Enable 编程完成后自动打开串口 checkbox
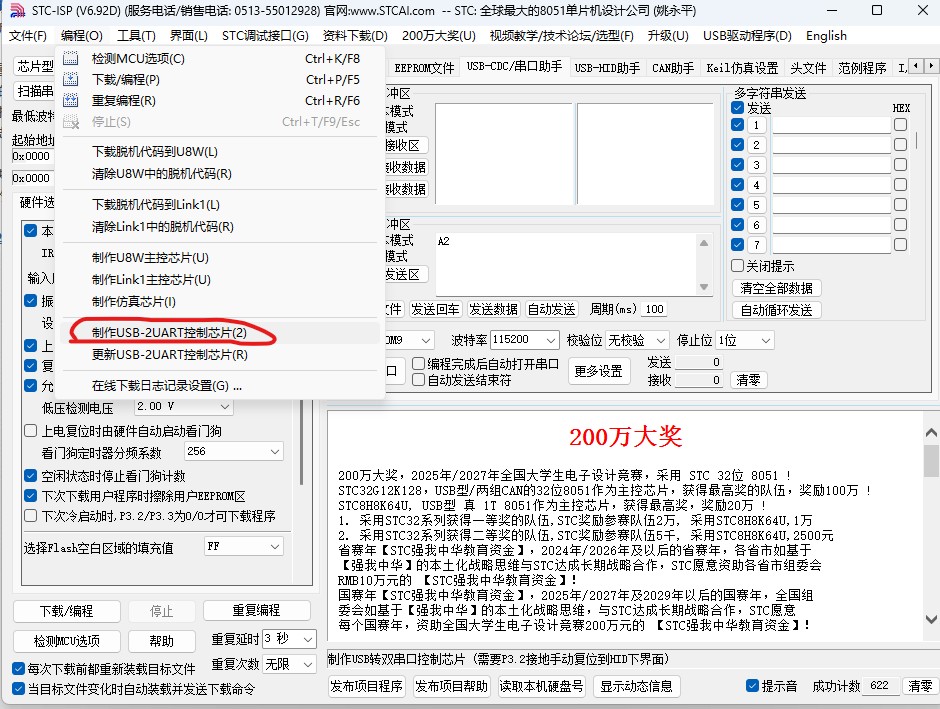 point(418,364)
